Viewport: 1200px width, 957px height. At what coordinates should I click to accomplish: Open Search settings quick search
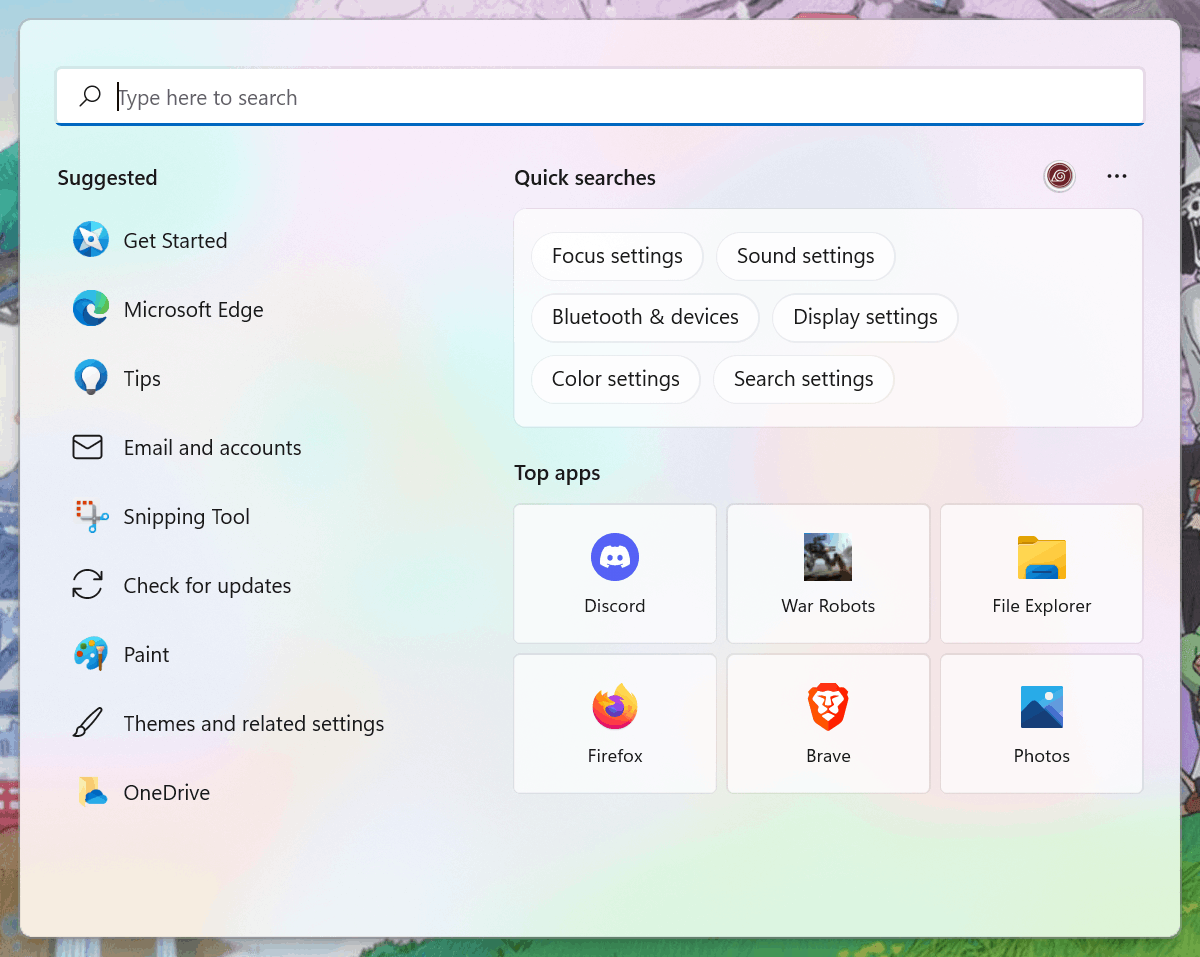click(803, 379)
